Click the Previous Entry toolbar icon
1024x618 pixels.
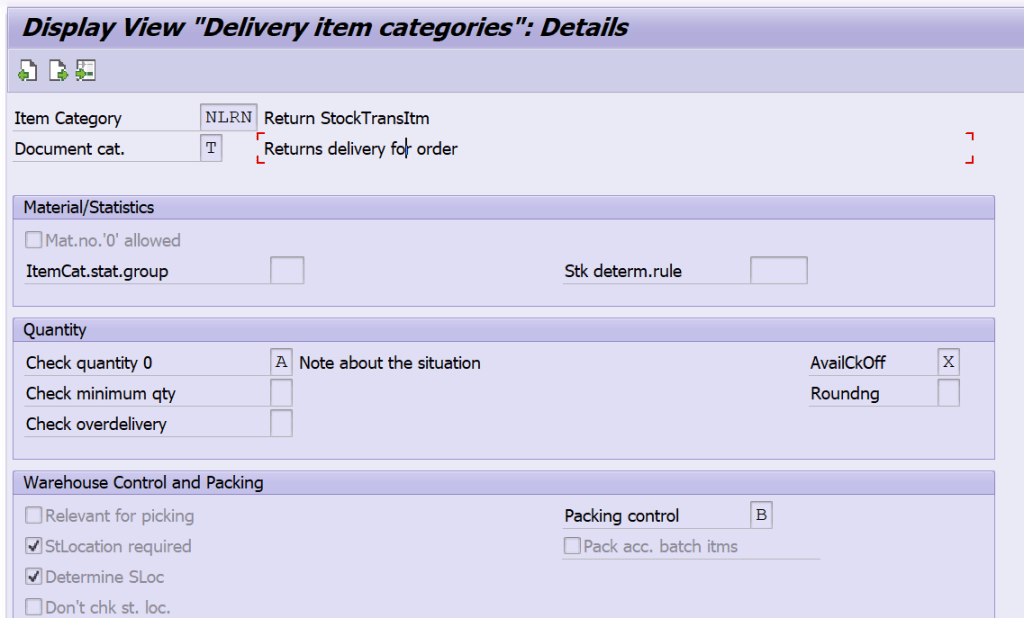click(27, 70)
